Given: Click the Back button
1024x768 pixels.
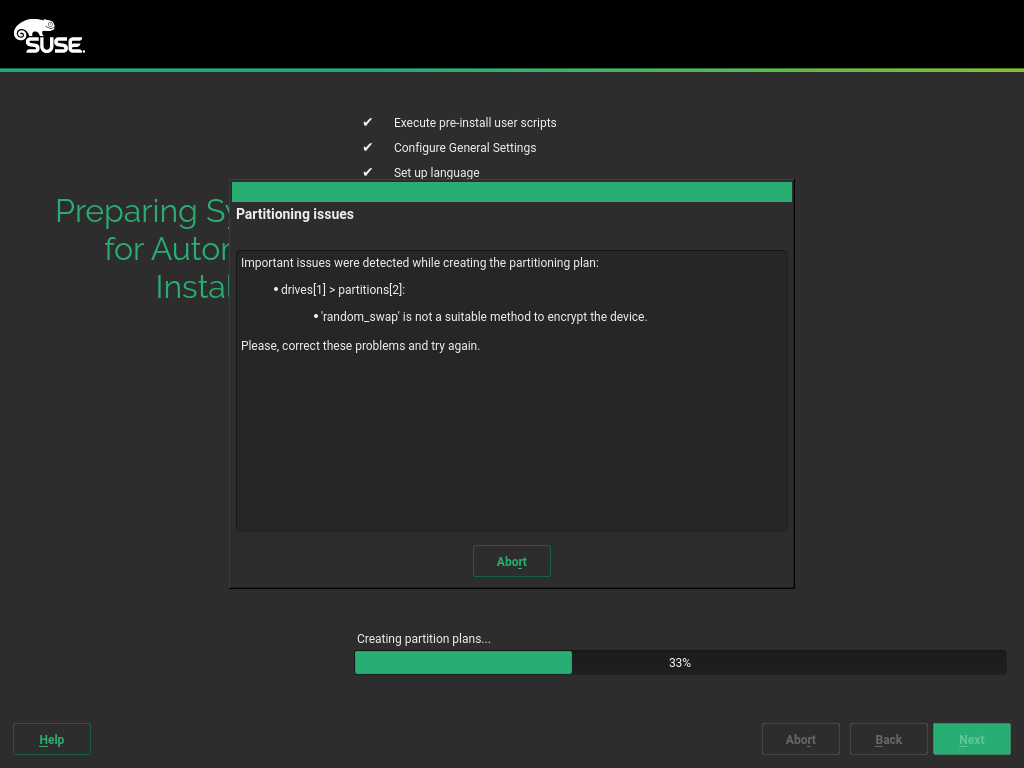Looking at the screenshot, I should pos(888,739).
